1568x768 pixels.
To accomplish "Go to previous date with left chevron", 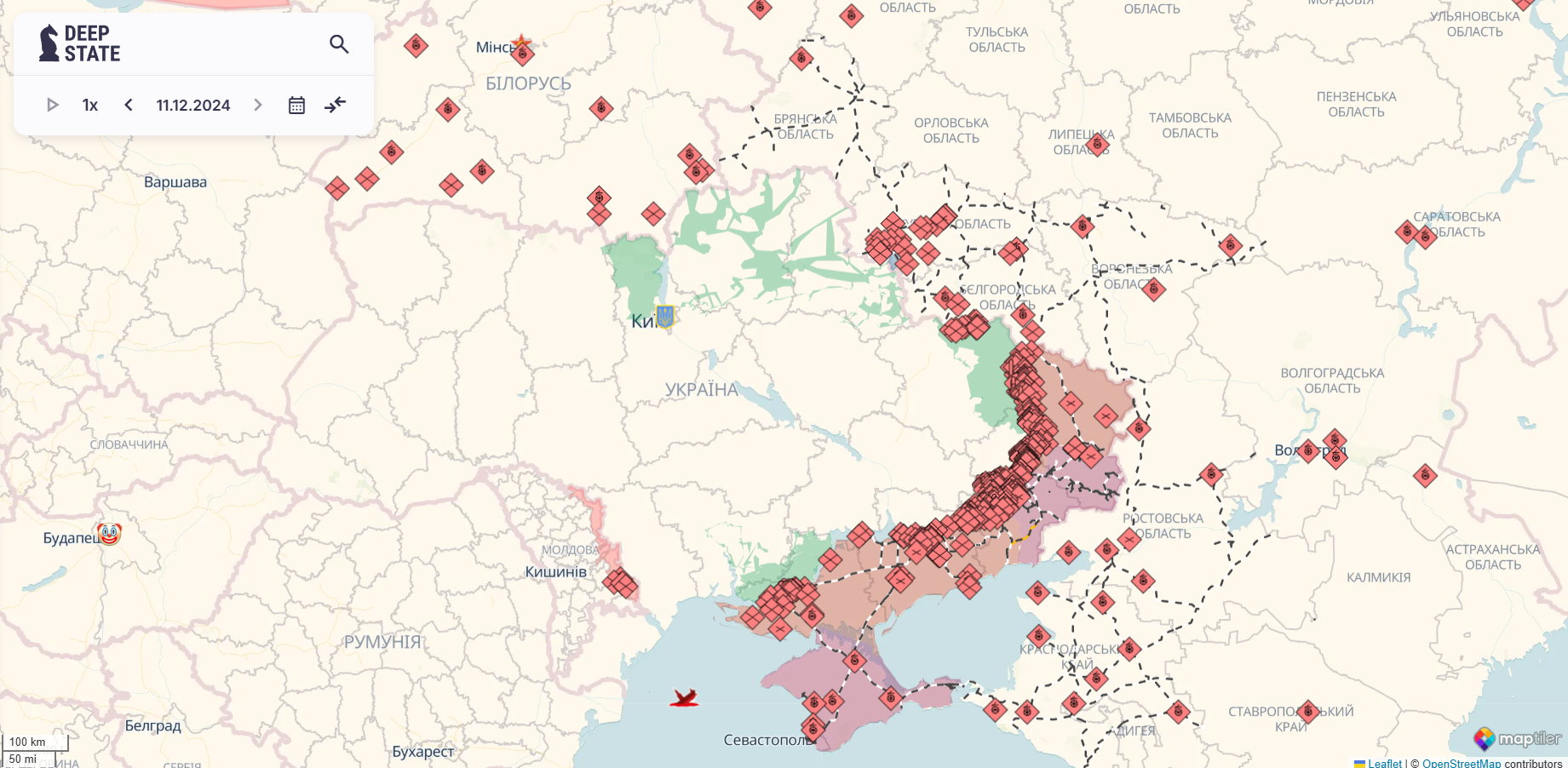I will tap(129, 105).
